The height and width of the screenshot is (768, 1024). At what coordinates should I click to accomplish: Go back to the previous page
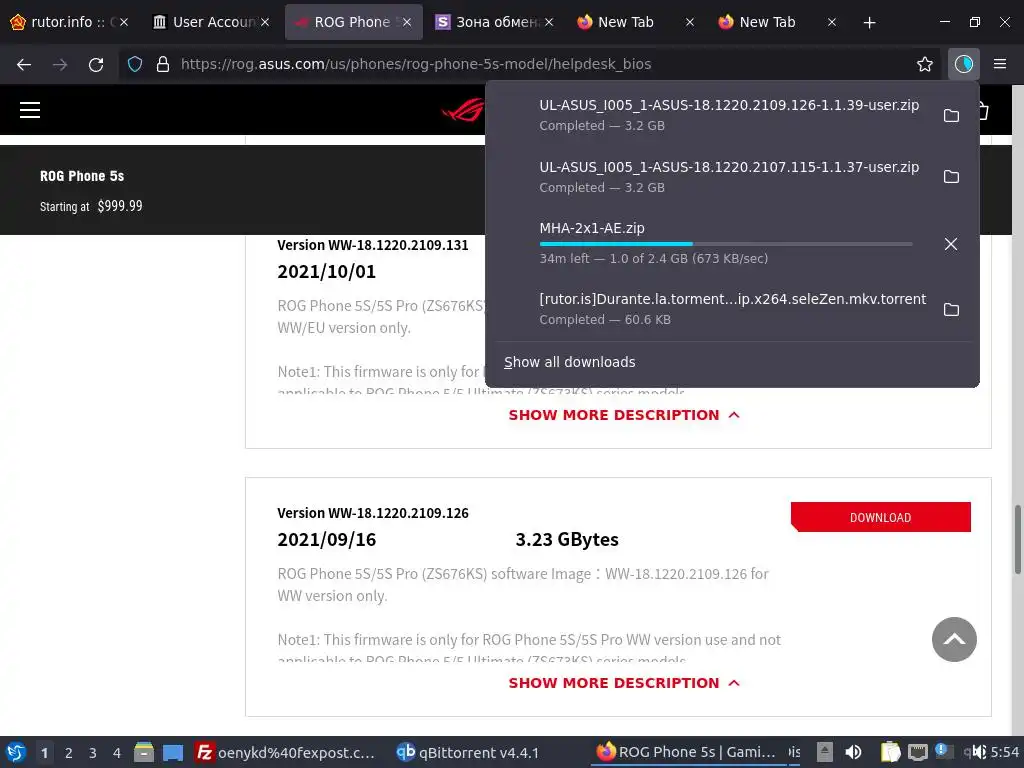[24, 64]
